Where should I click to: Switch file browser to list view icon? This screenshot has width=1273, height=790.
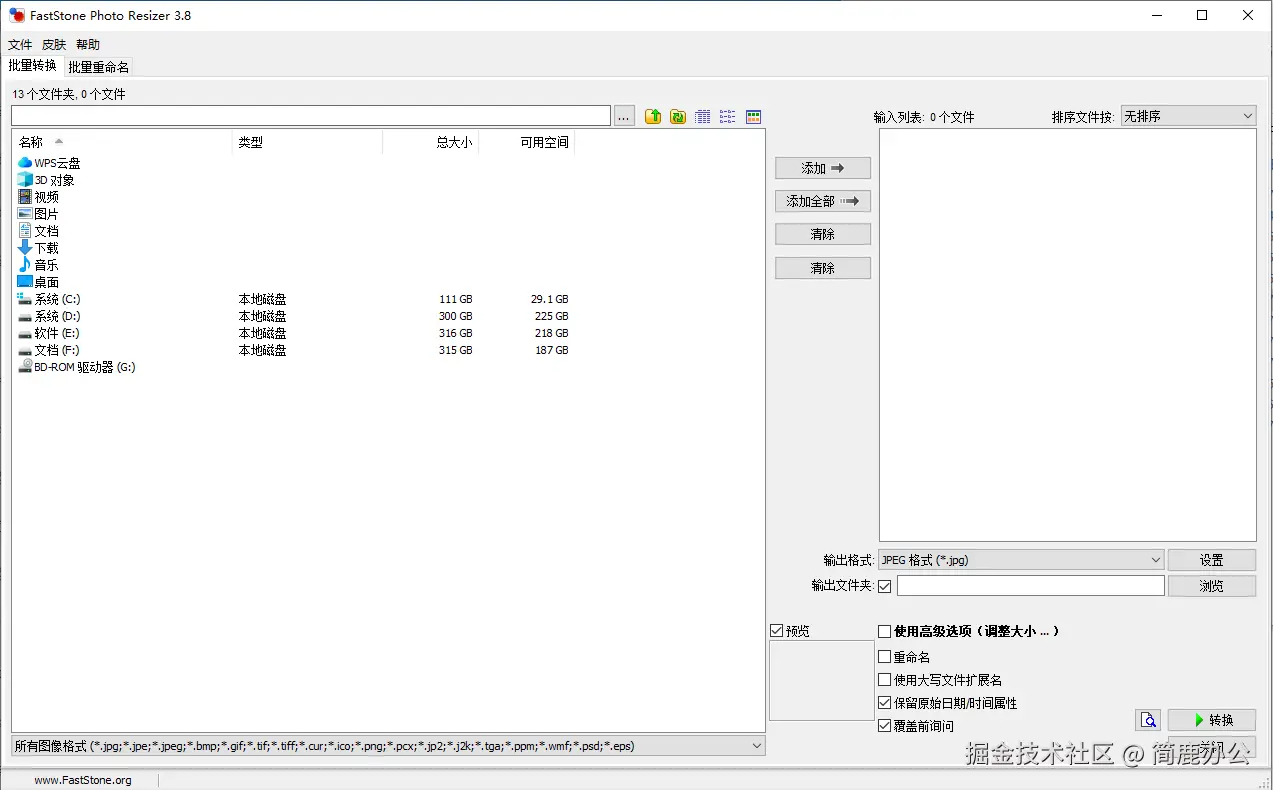coord(728,117)
